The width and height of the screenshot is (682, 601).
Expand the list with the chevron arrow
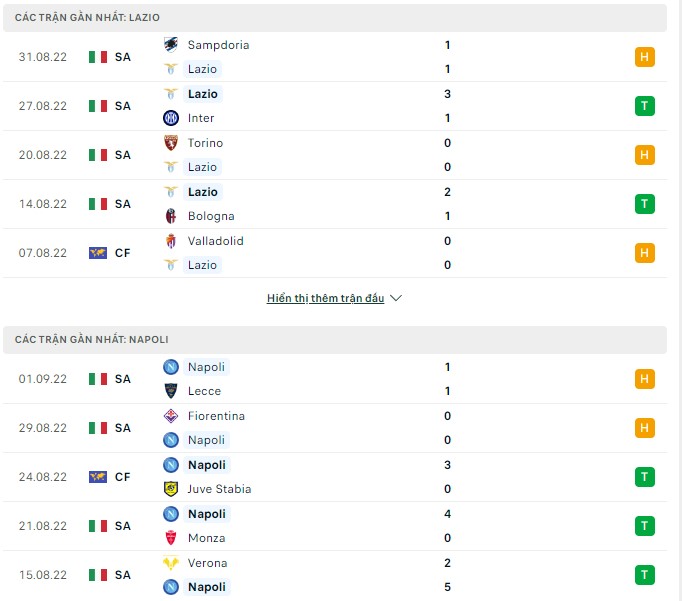point(396,298)
